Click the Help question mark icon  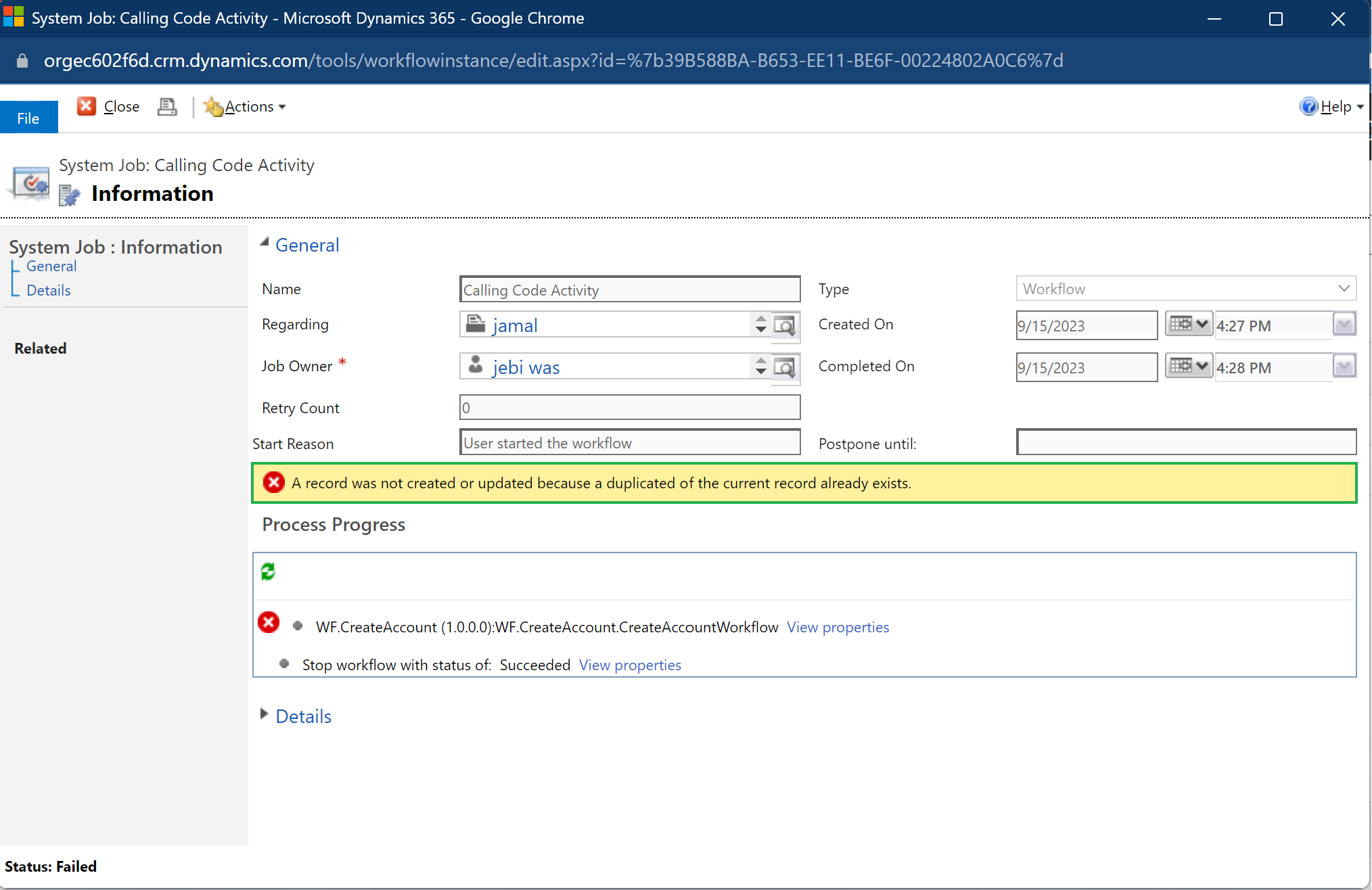pyautogui.click(x=1310, y=106)
